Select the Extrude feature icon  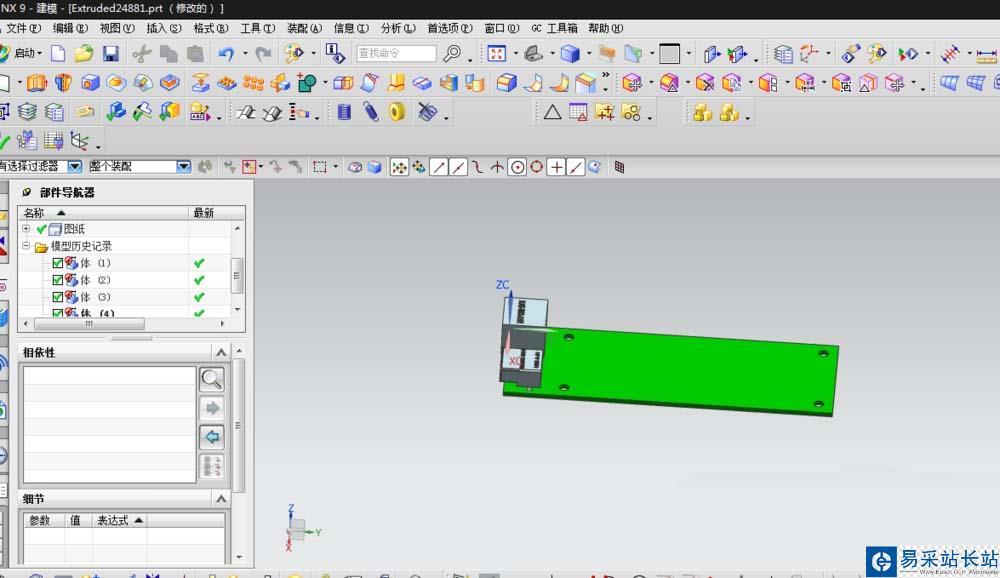pos(37,83)
